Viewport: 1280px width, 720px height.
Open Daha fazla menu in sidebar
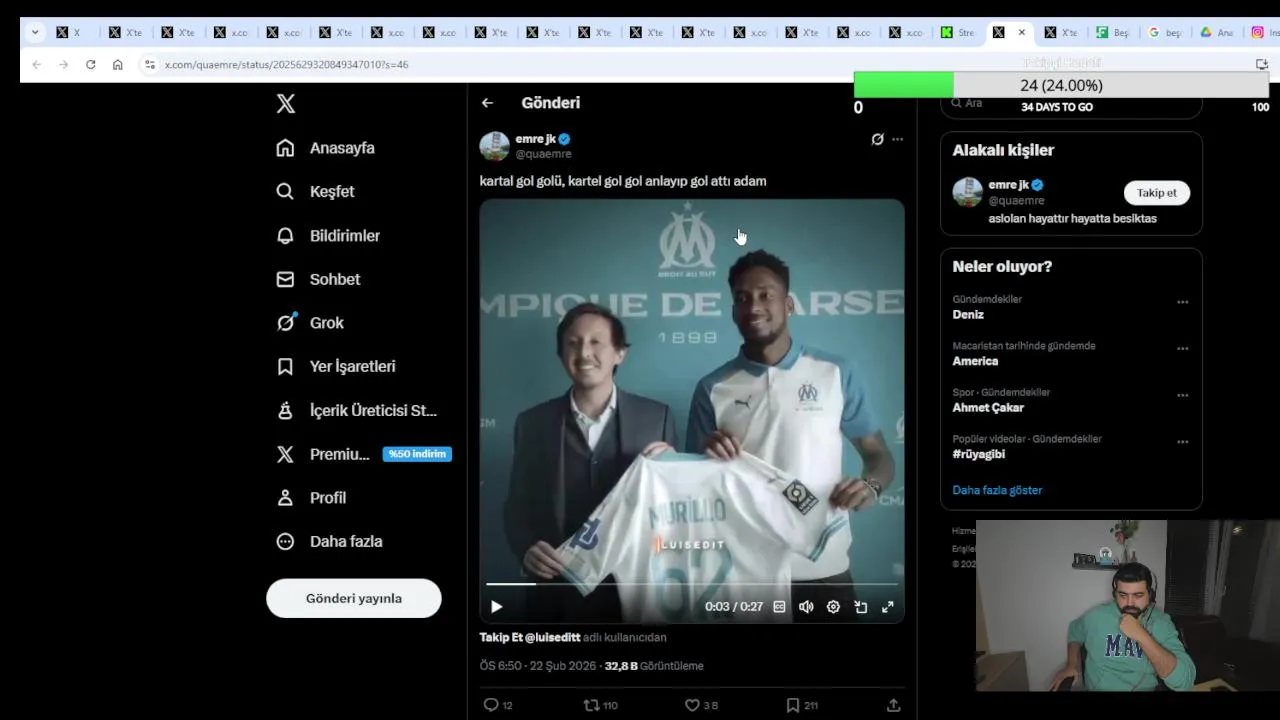329,541
